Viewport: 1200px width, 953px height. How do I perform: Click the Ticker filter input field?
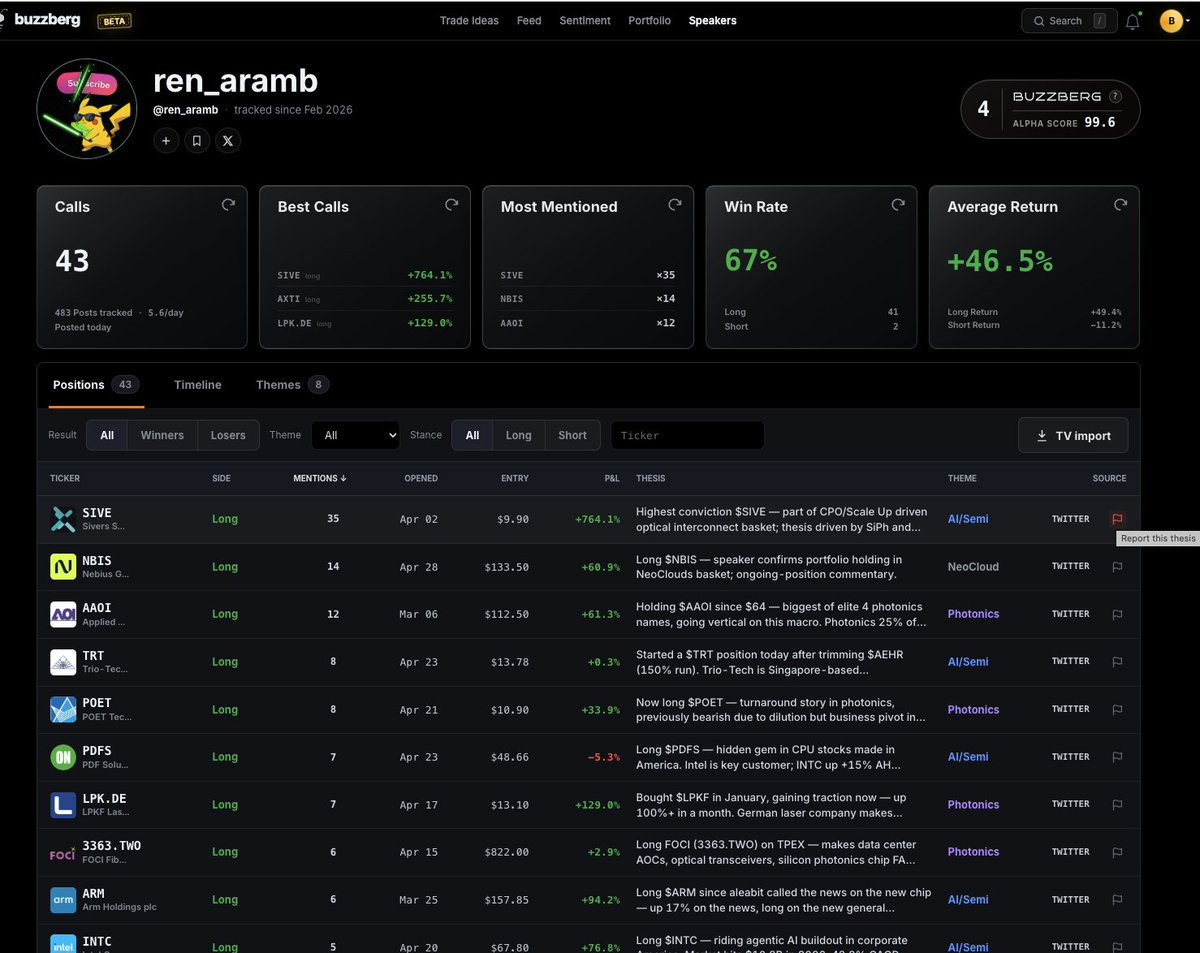[x=687, y=435]
